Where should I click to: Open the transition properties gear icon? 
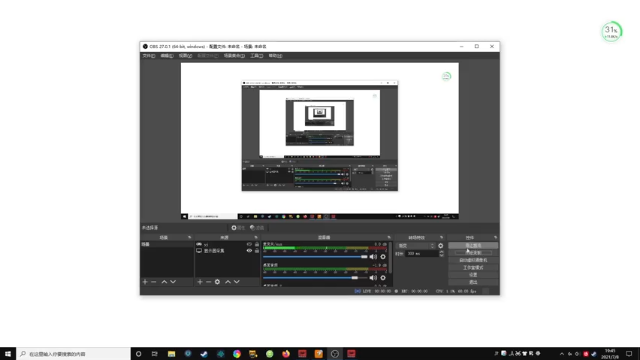(x=440, y=246)
